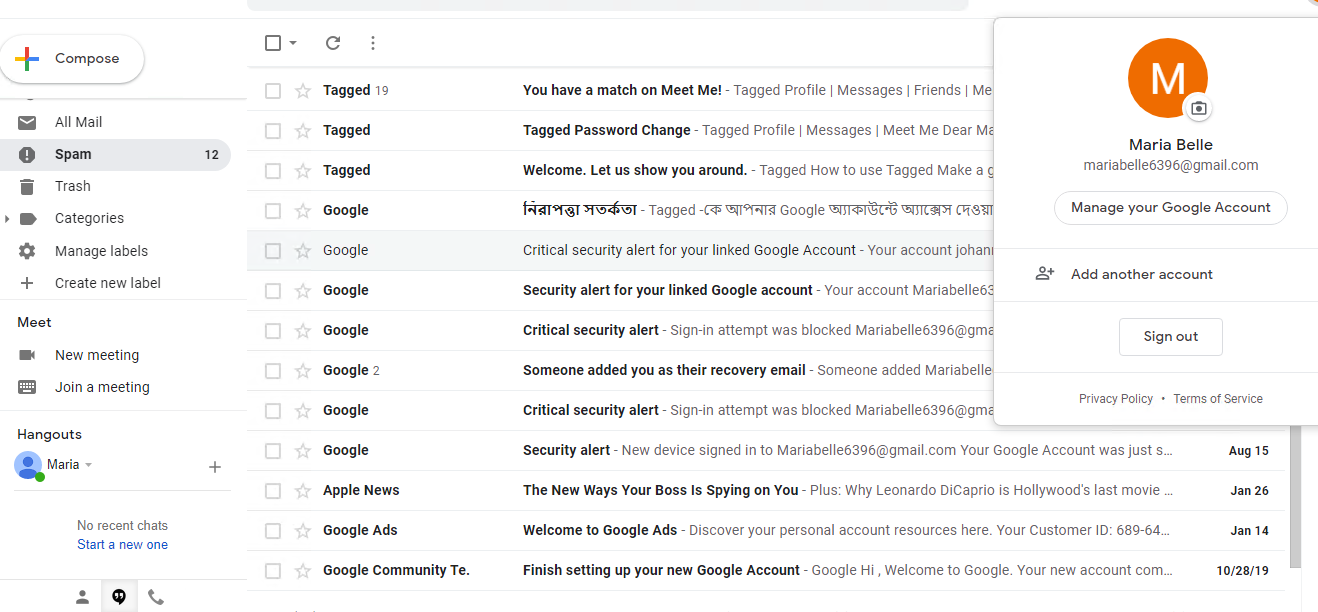Start a New meeting

(97, 355)
